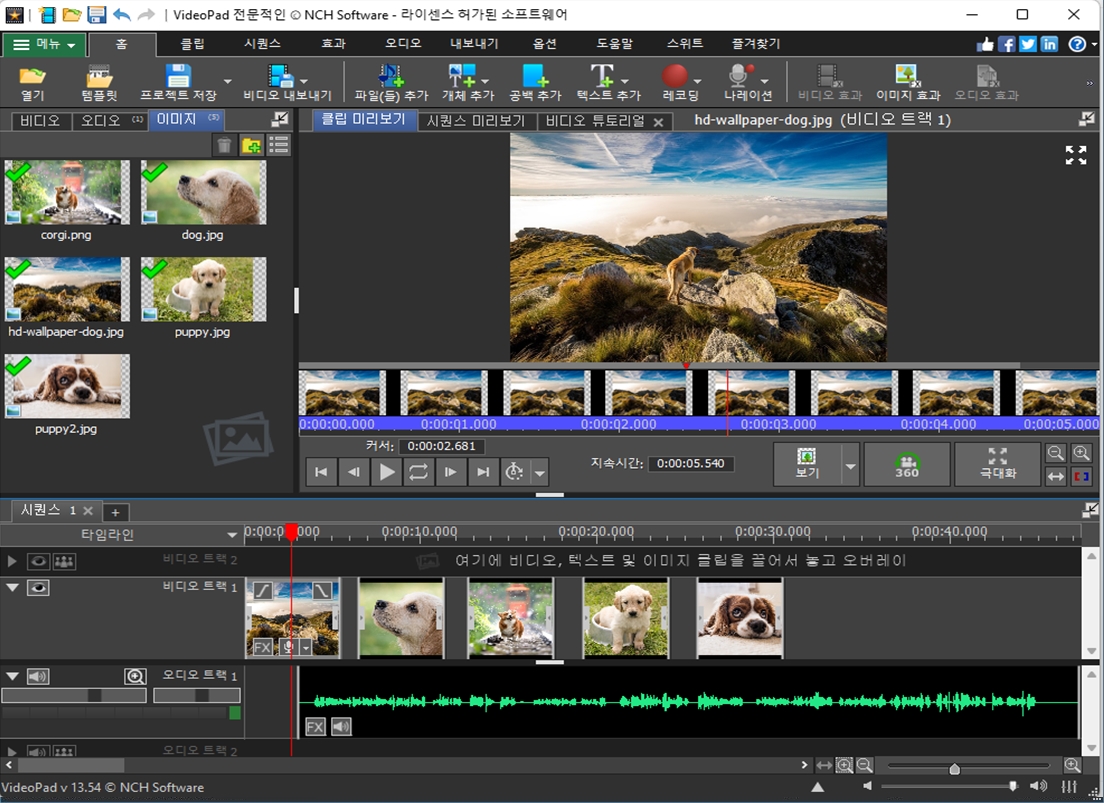Screen dimensions: 1104x803
Task: Open the 타임라인 mode dropdown
Action: tap(232, 535)
